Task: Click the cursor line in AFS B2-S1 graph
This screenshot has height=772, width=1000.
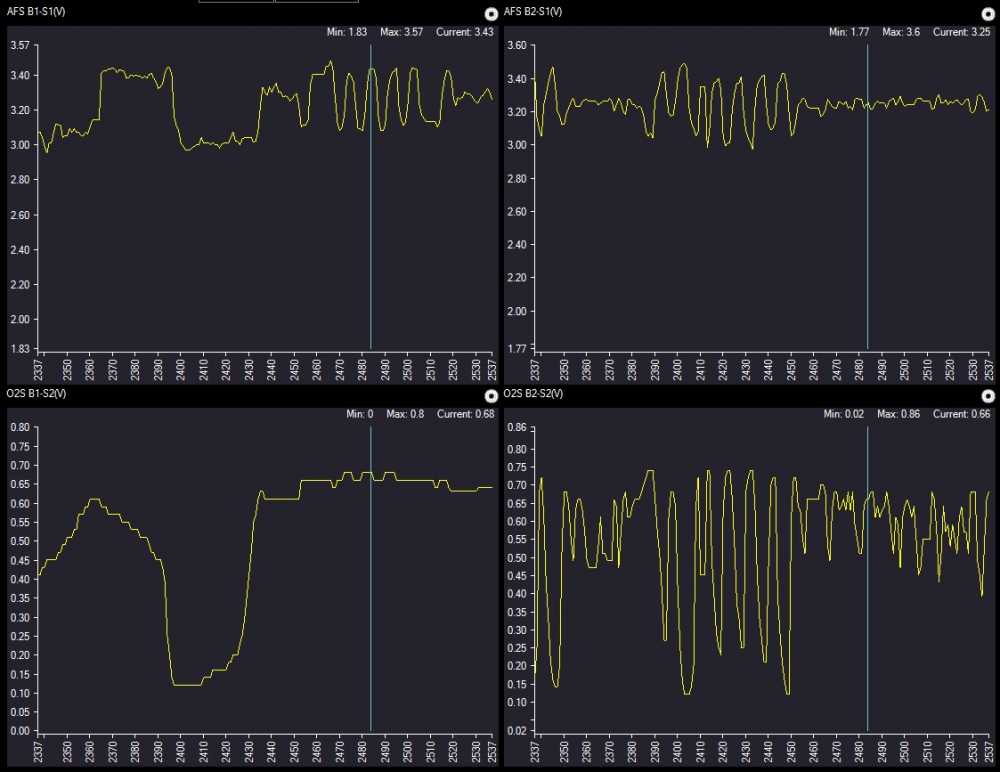Action: coord(867,200)
